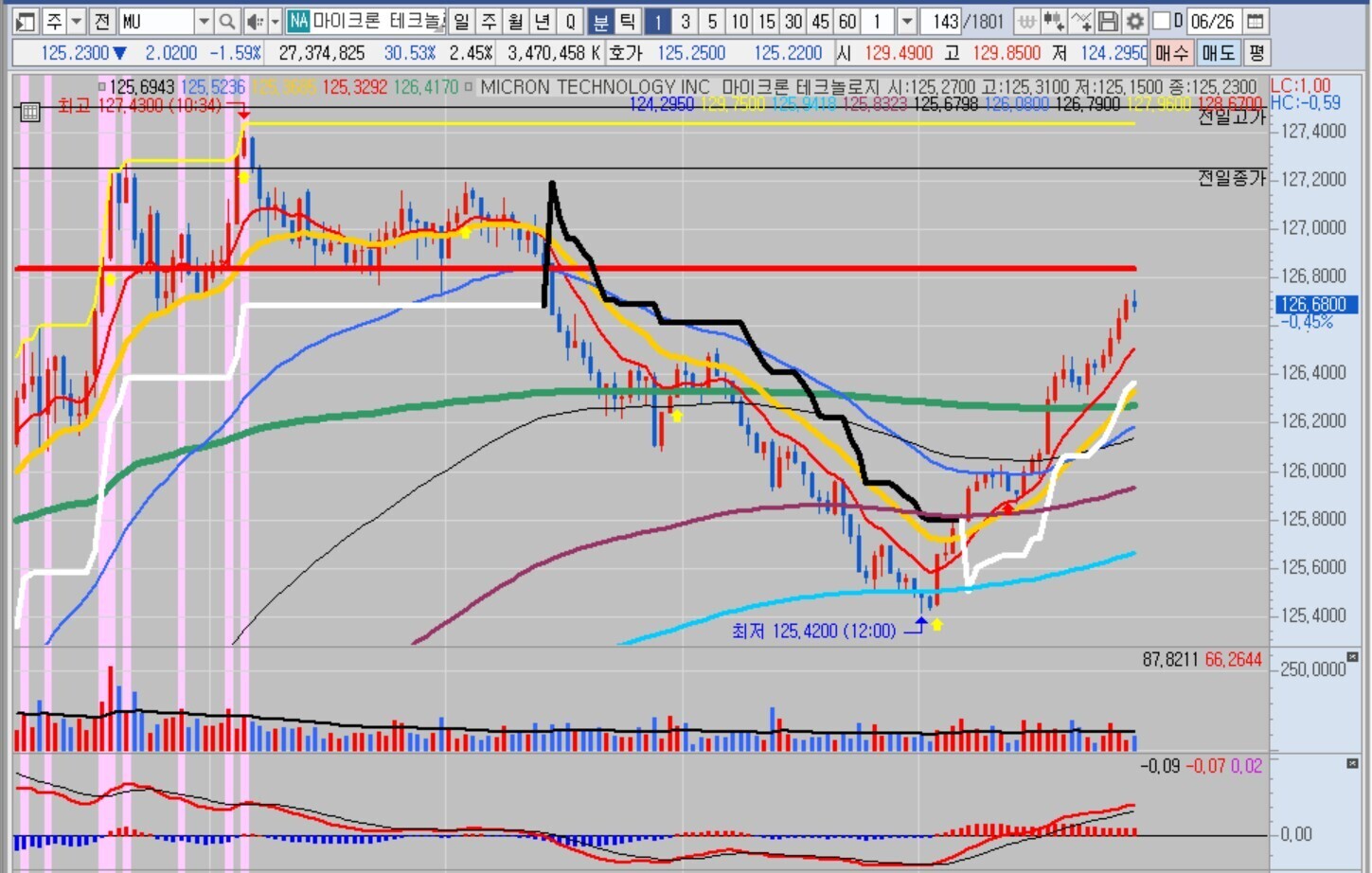Click the 06/26 date input field

1213,21
